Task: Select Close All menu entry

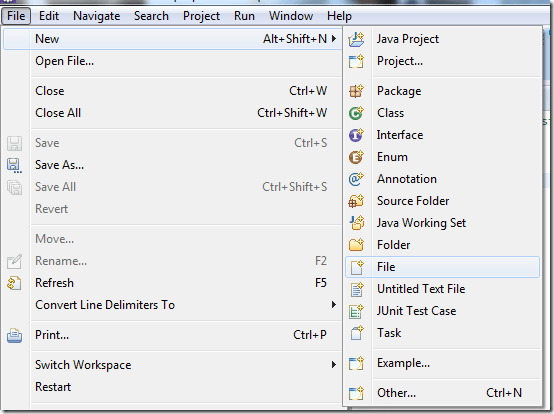Action: [172, 113]
